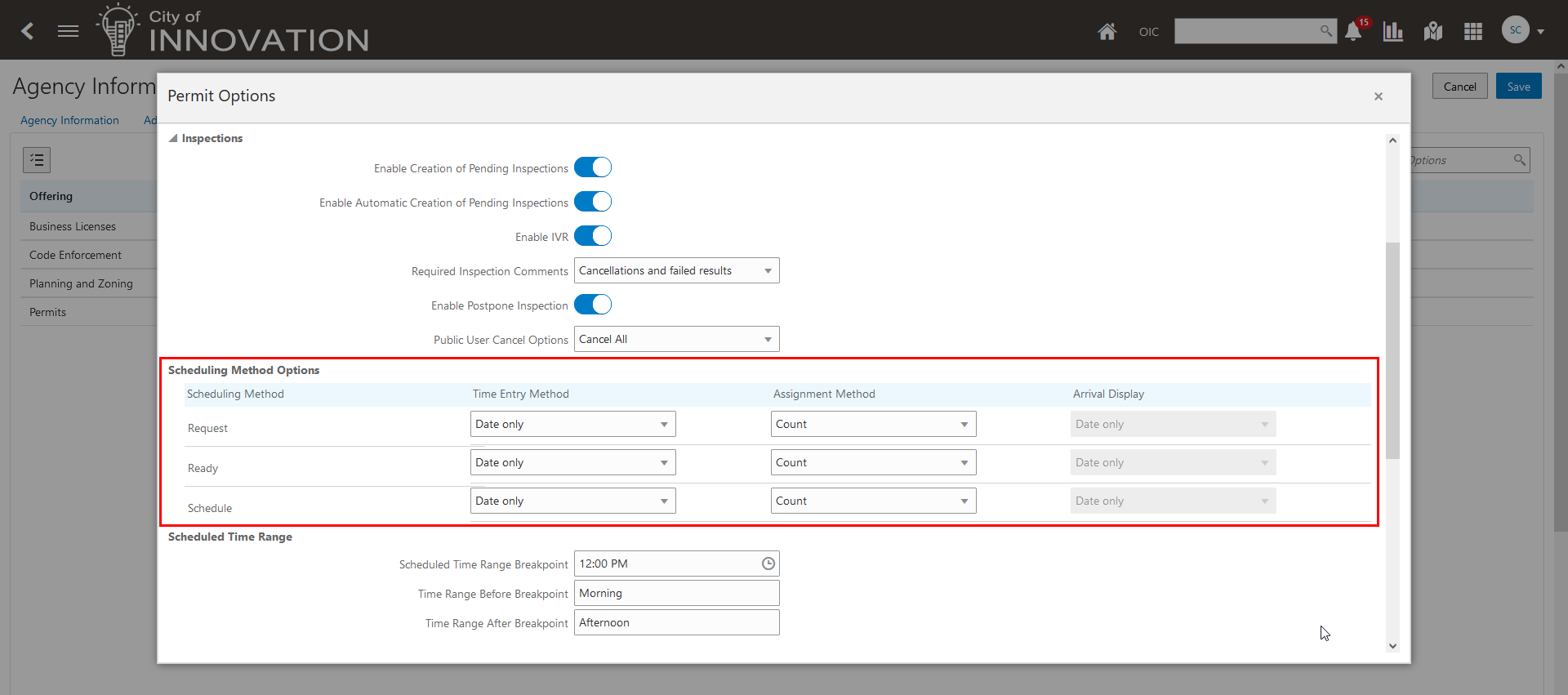Open Agency Information tab

[69, 120]
